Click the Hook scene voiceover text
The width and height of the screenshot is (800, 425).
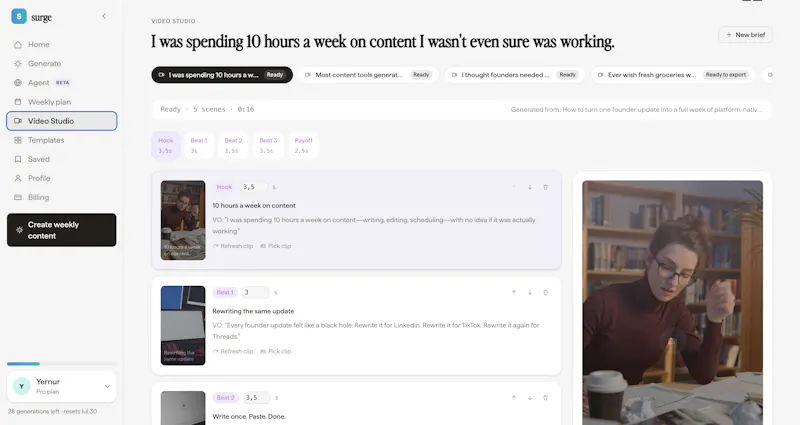374,226
